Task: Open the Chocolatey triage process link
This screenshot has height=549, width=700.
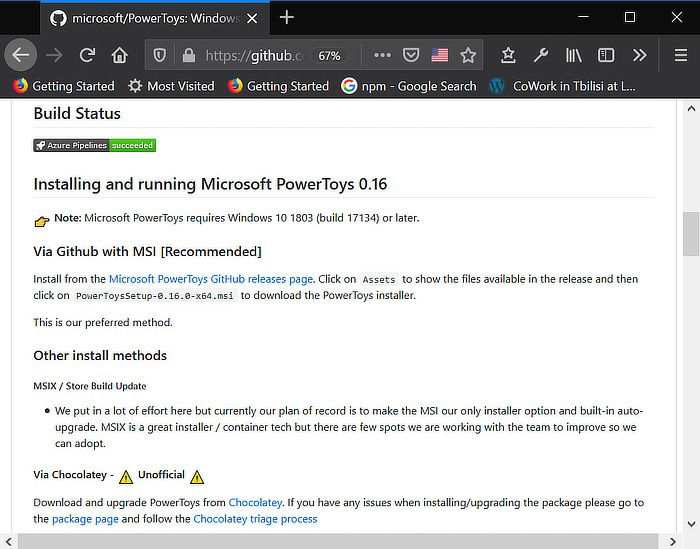Action: pyautogui.click(x=255, y=519)
